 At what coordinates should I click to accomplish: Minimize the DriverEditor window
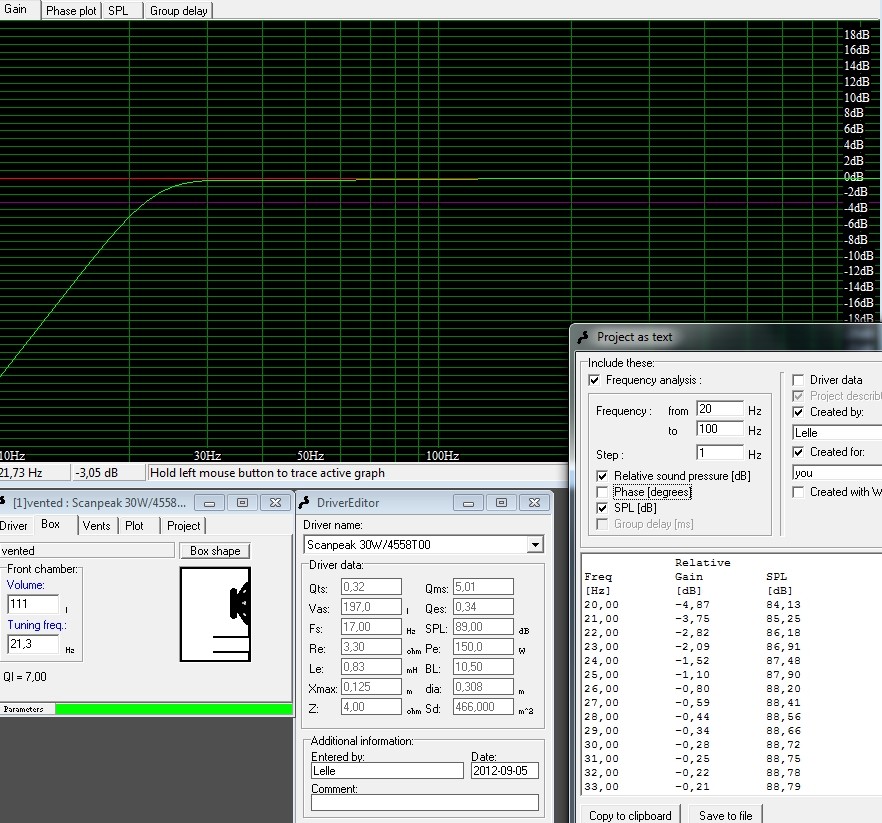coord(468,503)
